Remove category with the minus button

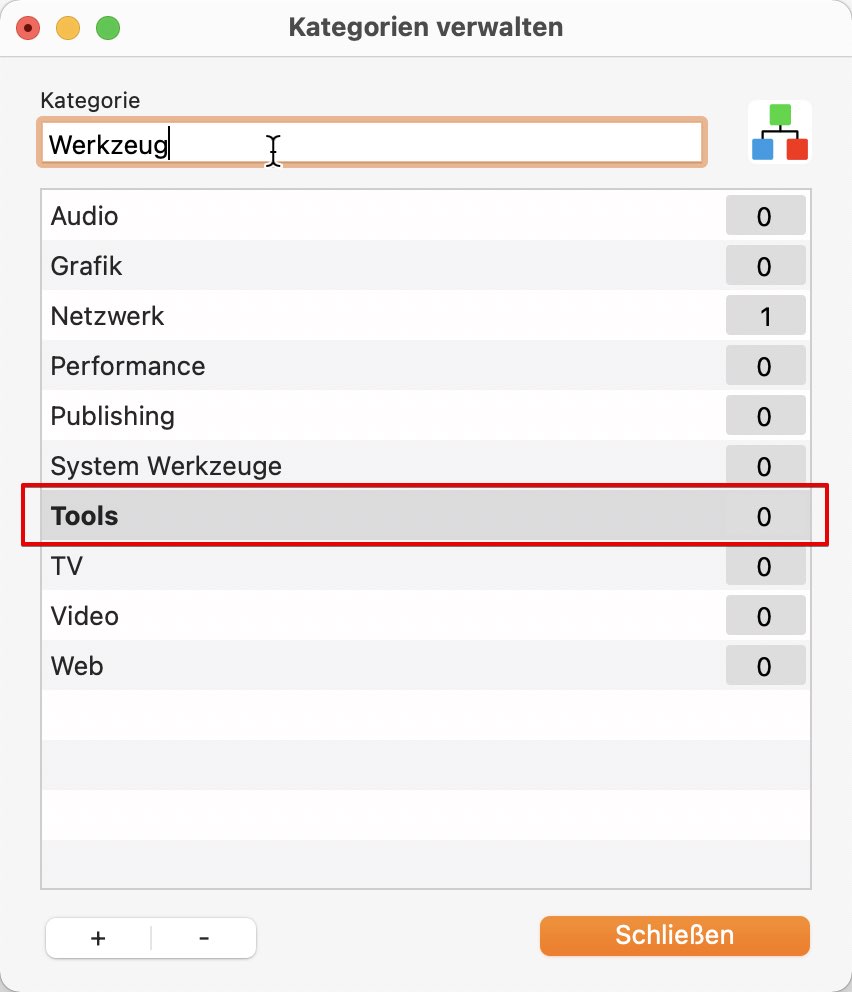204,938
